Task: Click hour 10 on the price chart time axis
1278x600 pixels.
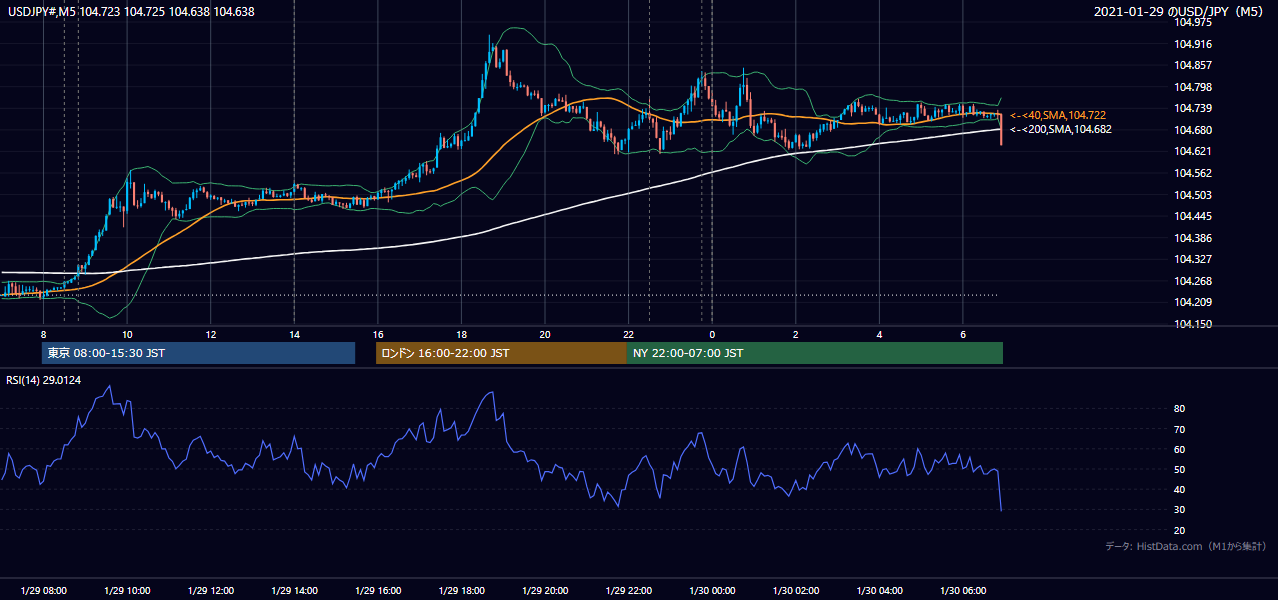Action: tap(127, 334)
